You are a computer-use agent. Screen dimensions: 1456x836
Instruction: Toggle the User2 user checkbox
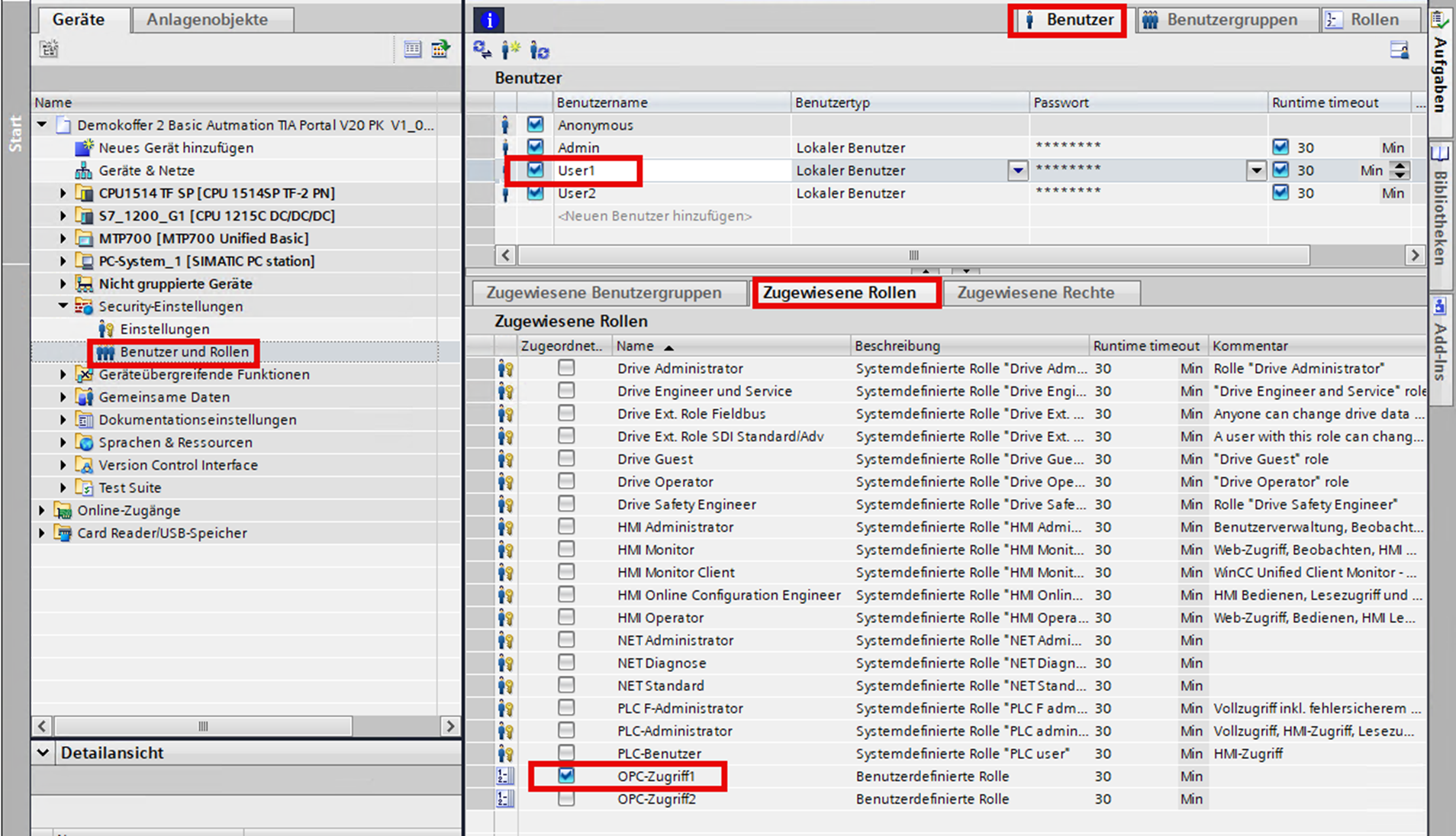click(536, 192)
